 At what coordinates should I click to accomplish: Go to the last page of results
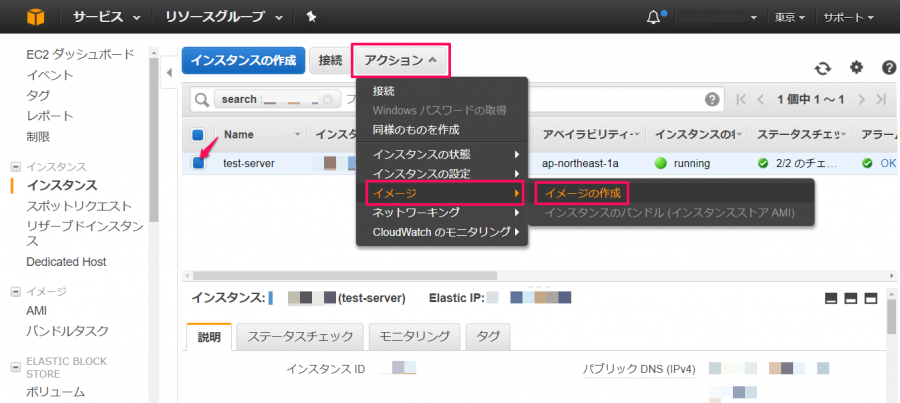tap(881, 99)
